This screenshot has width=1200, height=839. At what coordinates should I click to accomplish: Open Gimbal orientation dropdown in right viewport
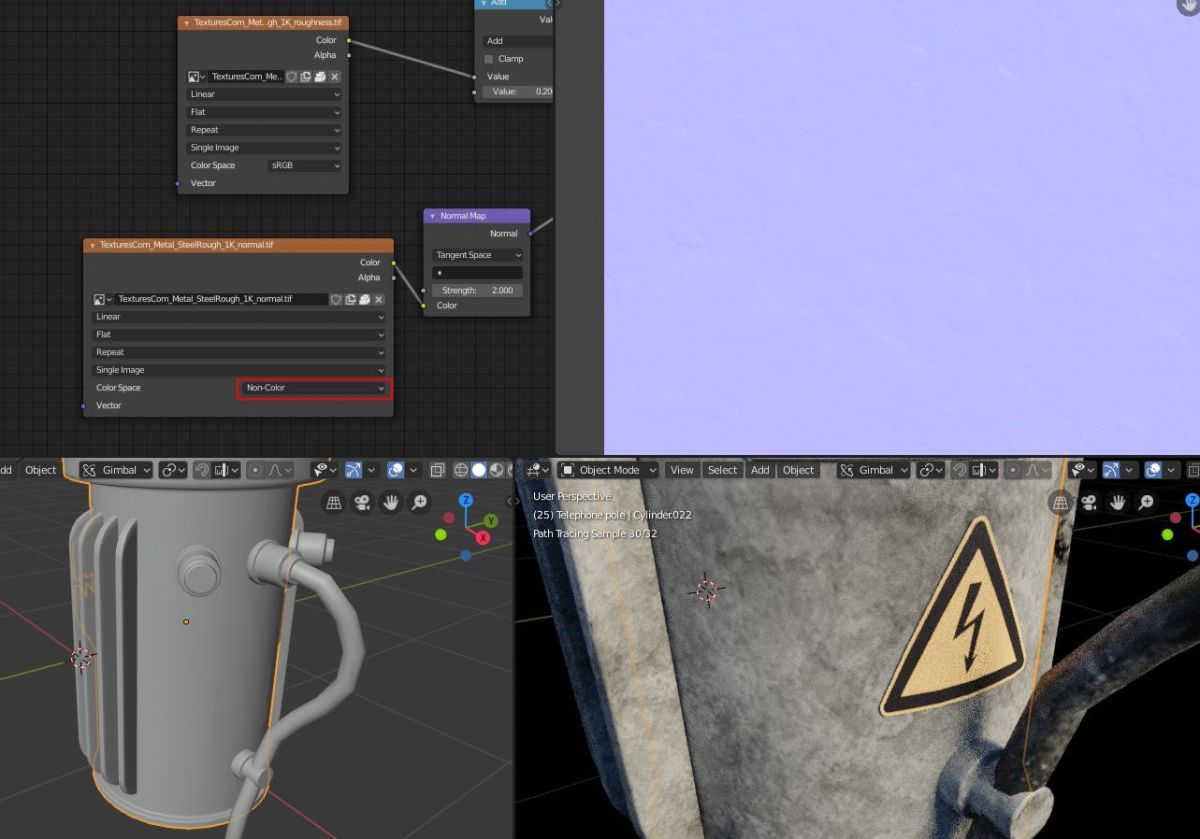point(874,470)
